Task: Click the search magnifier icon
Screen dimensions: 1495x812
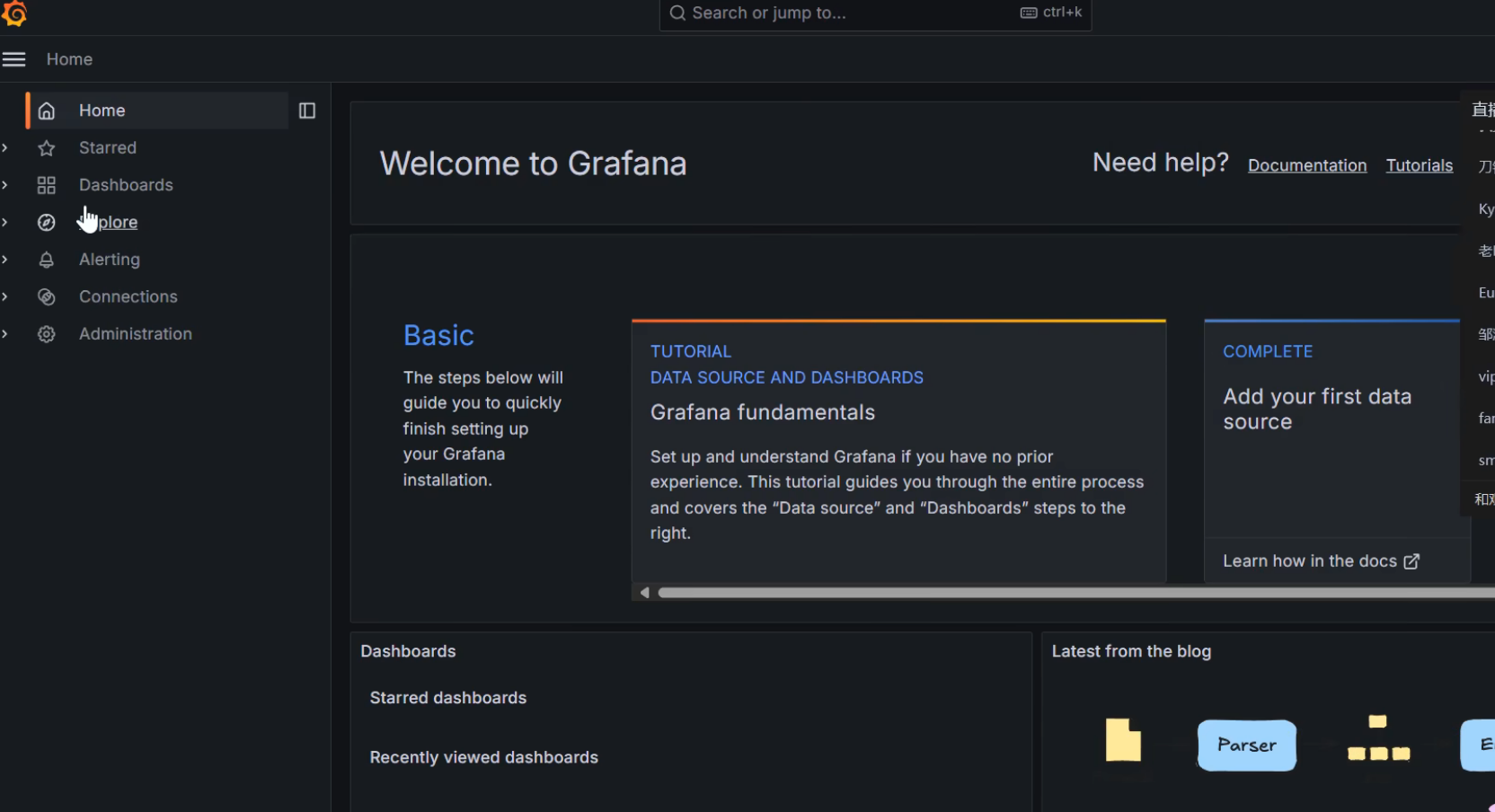Action: click(x=678, y=13)
